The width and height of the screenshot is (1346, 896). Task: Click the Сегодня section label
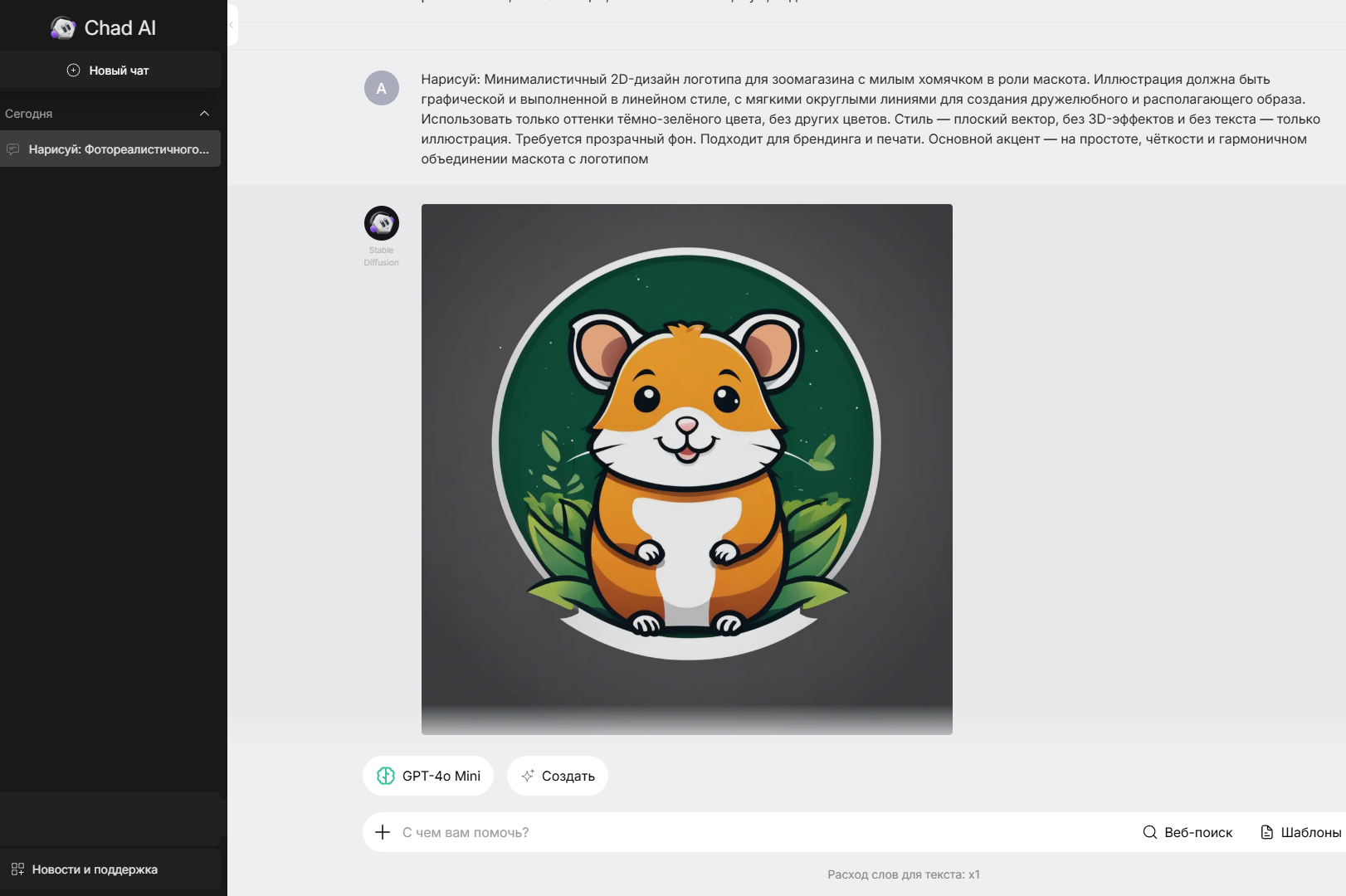pos(29,114)
